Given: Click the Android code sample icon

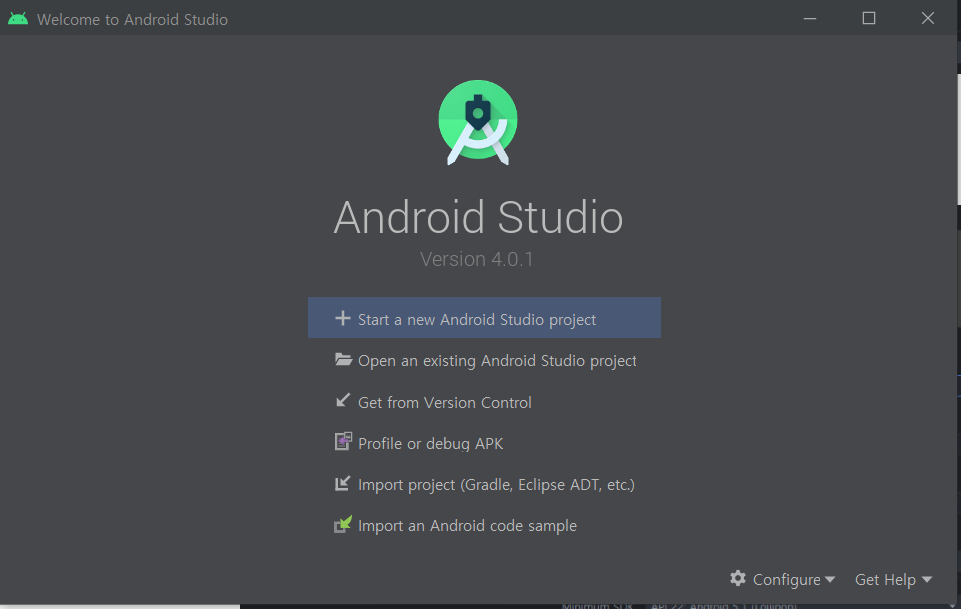Looking at the screenshot, I should point(343,524).
